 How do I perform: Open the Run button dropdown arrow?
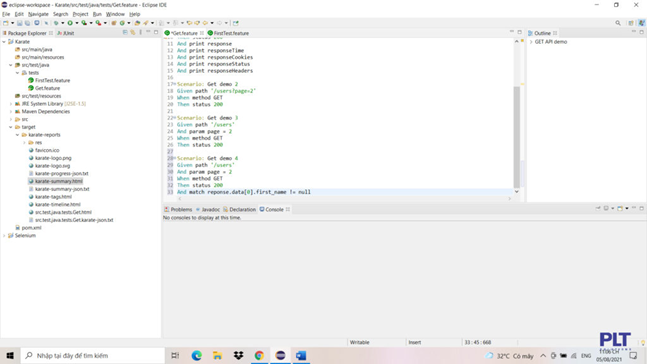77,23
